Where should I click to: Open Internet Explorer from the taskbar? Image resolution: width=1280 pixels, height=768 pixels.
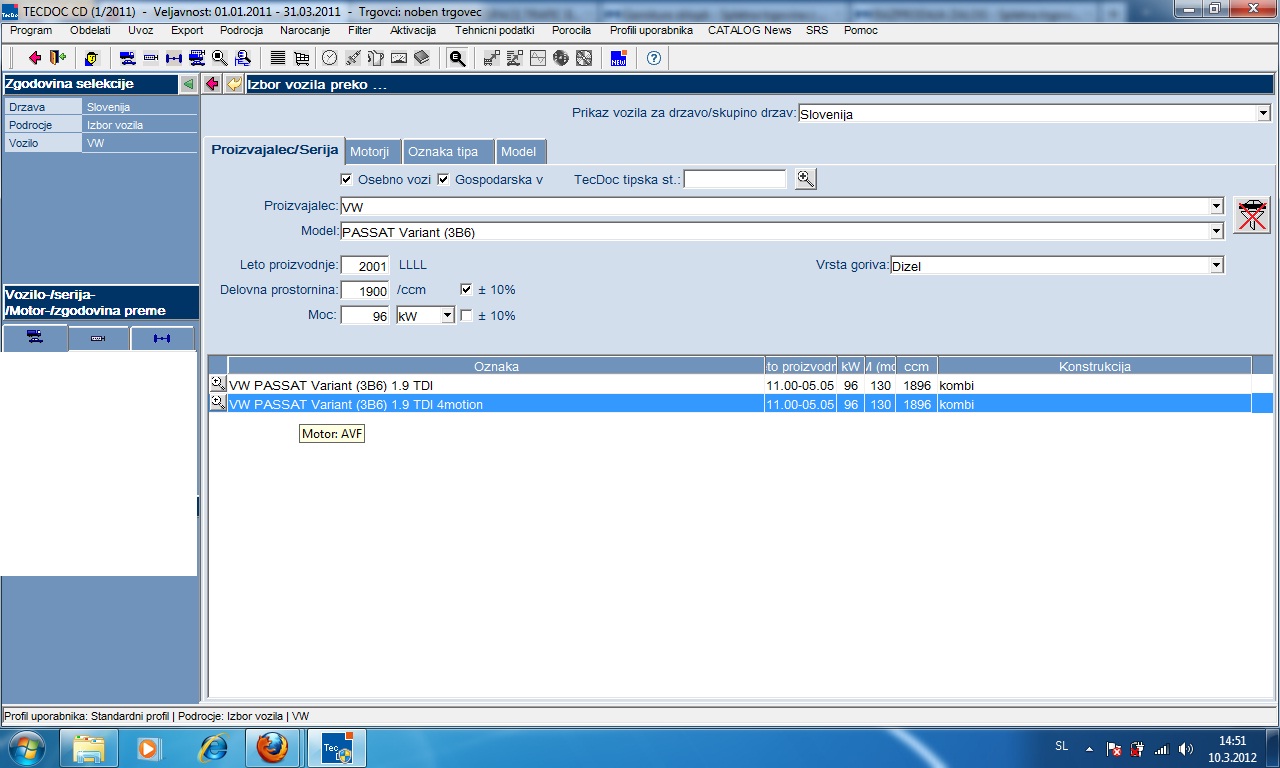[214, 747]
